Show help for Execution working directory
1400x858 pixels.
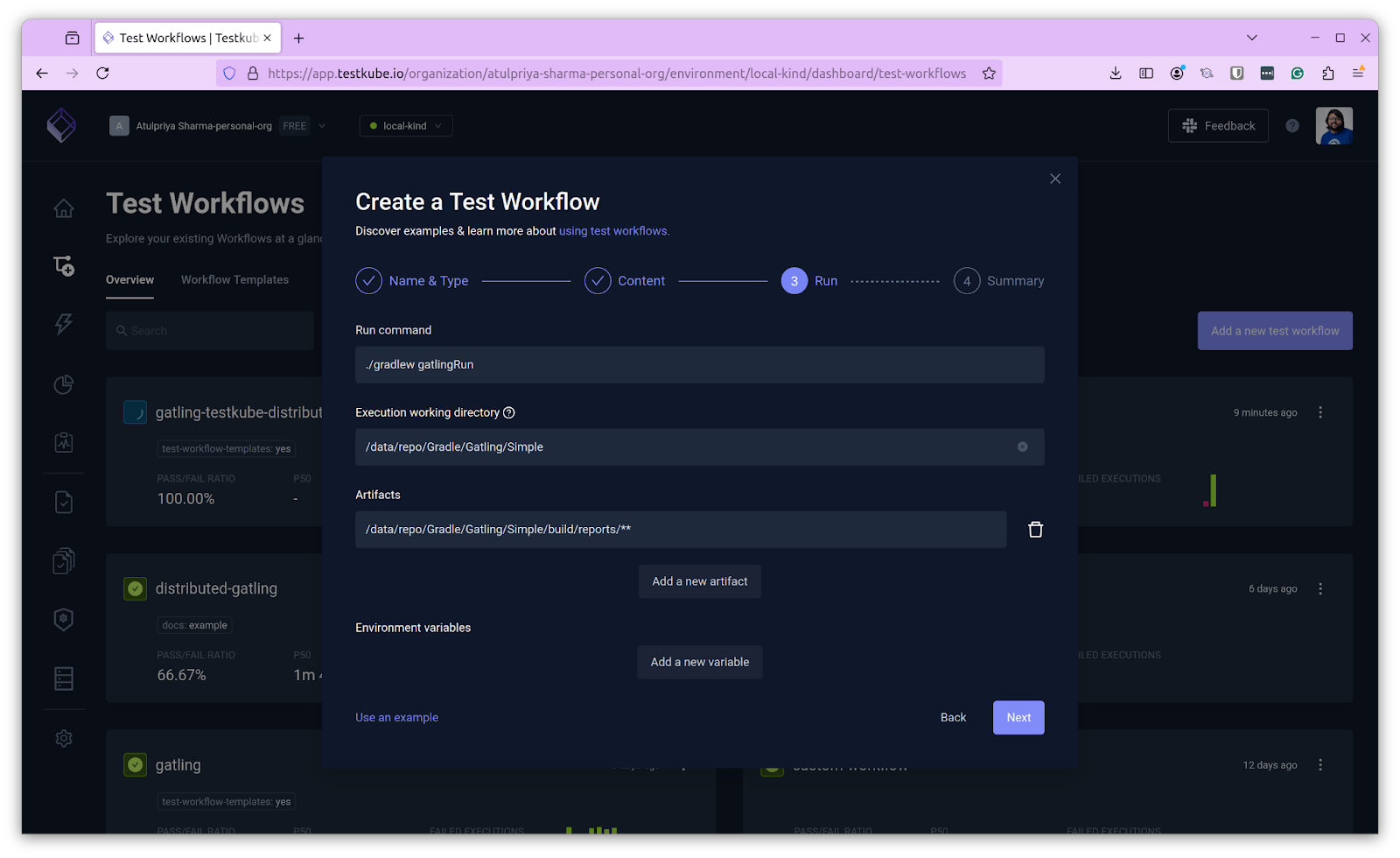[x=509, y=412]
